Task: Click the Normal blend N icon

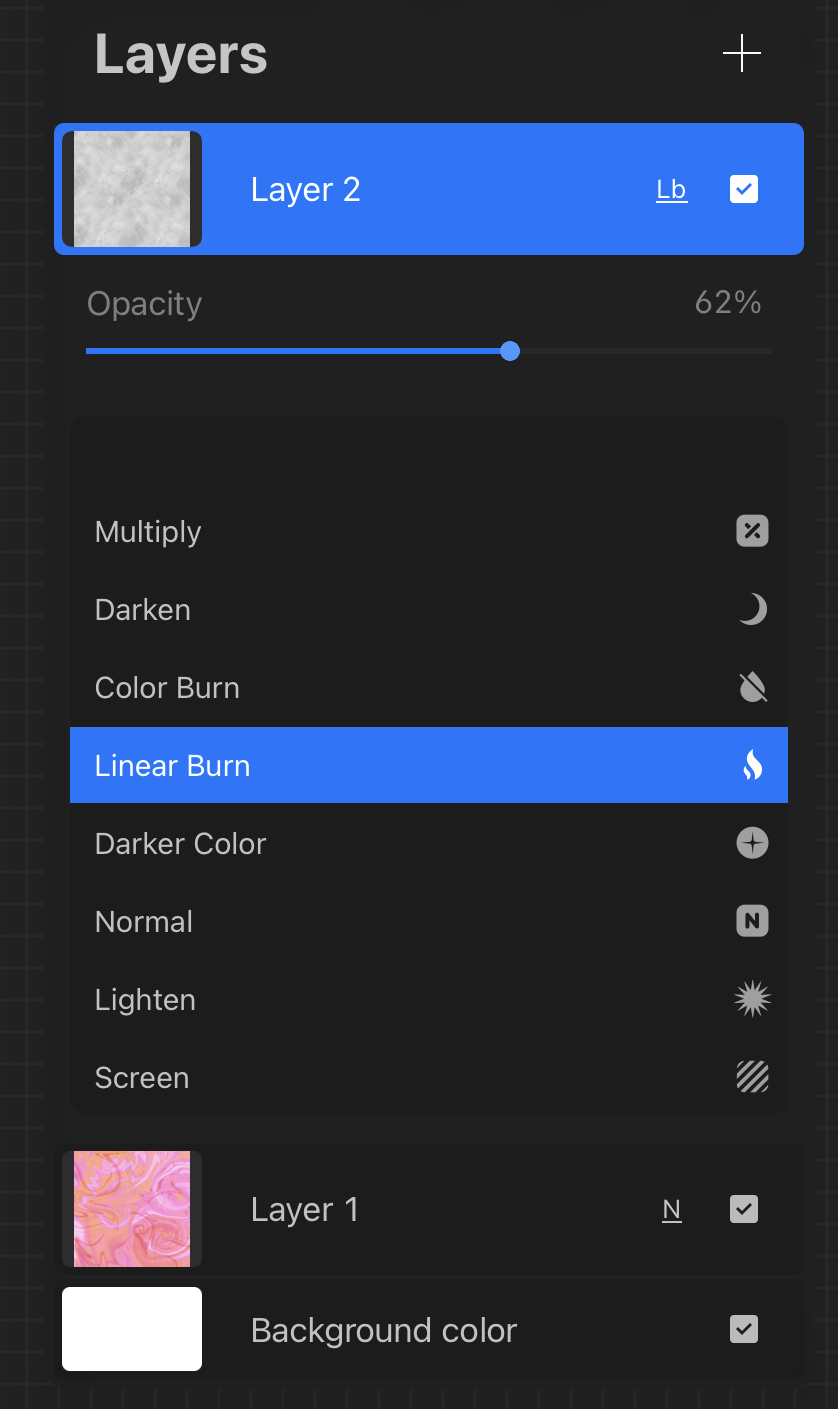Action: [752, 921]
